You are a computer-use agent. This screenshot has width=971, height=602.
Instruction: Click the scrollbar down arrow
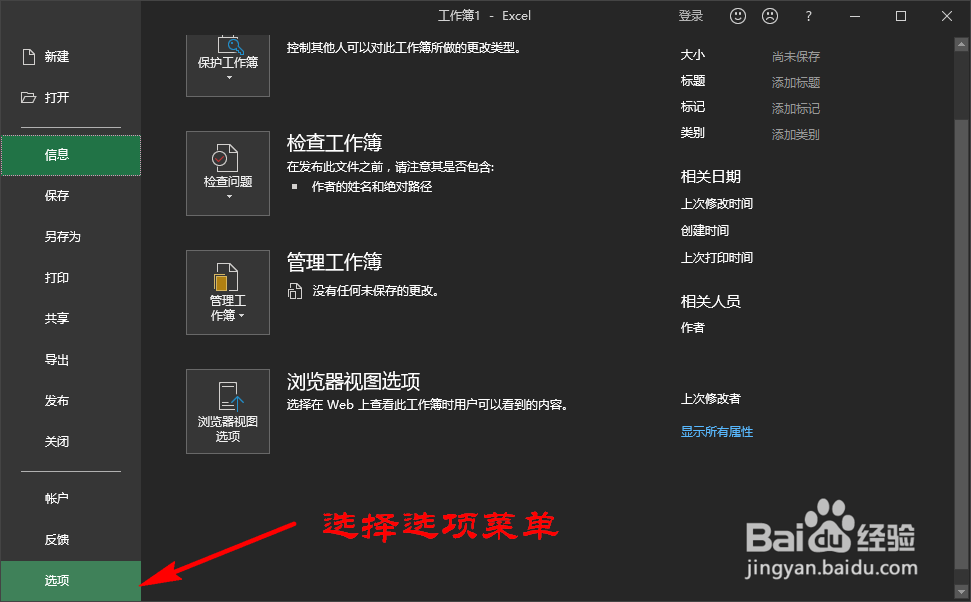[963, 593]
